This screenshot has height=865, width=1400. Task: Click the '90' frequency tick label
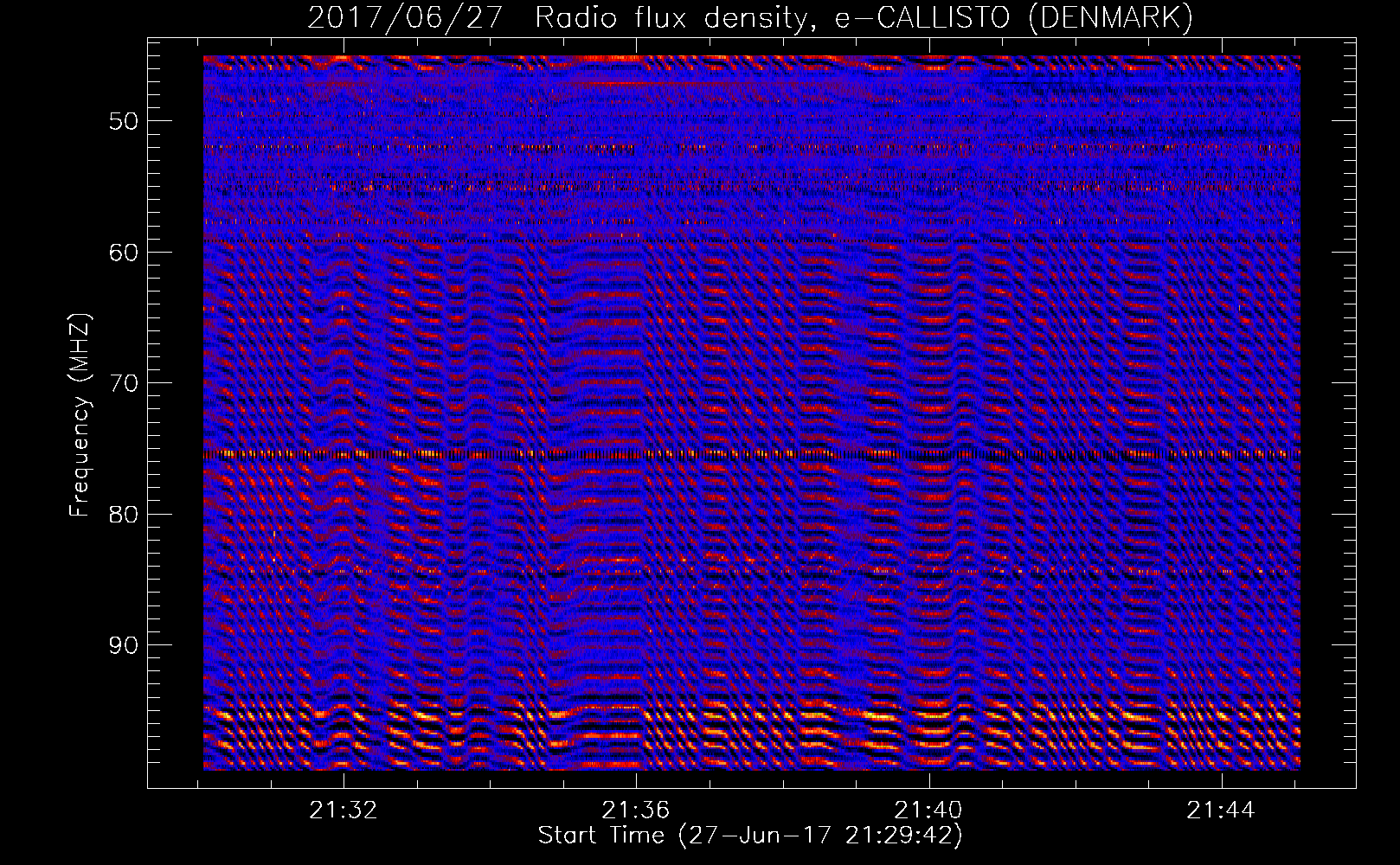pos(124,645)
